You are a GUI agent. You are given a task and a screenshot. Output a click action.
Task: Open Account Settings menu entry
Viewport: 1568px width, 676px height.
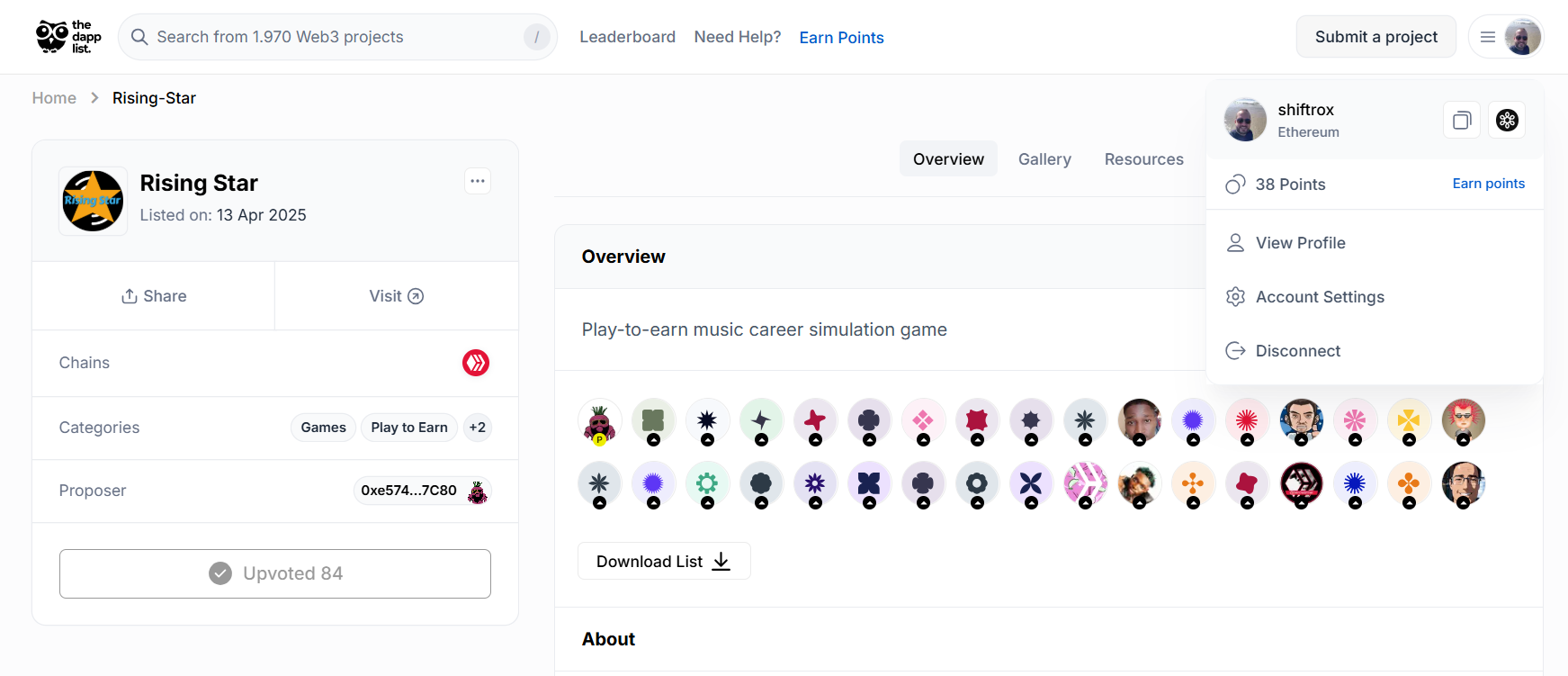[1375, 297]
